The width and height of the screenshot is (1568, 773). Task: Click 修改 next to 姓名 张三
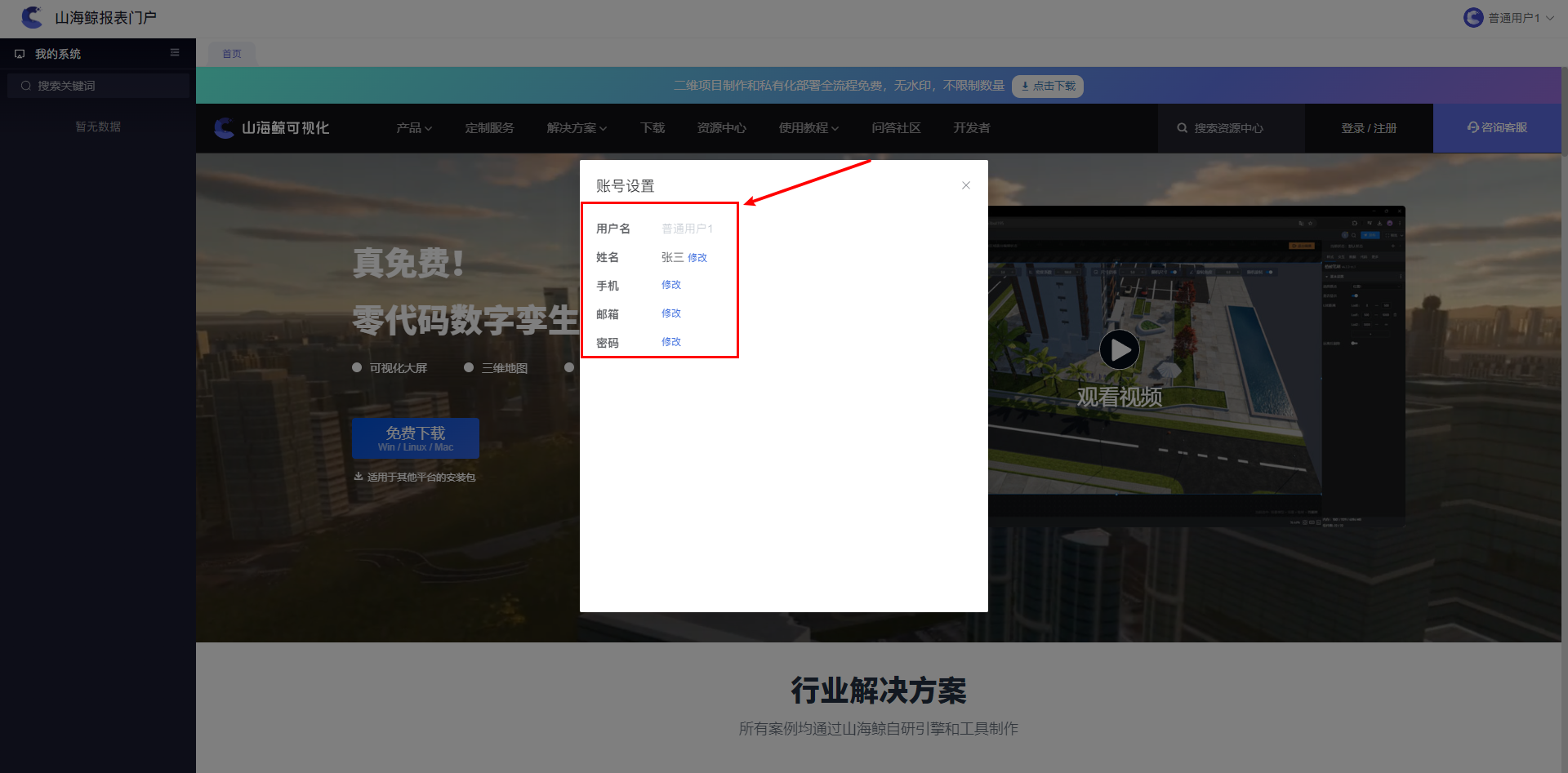697,258
